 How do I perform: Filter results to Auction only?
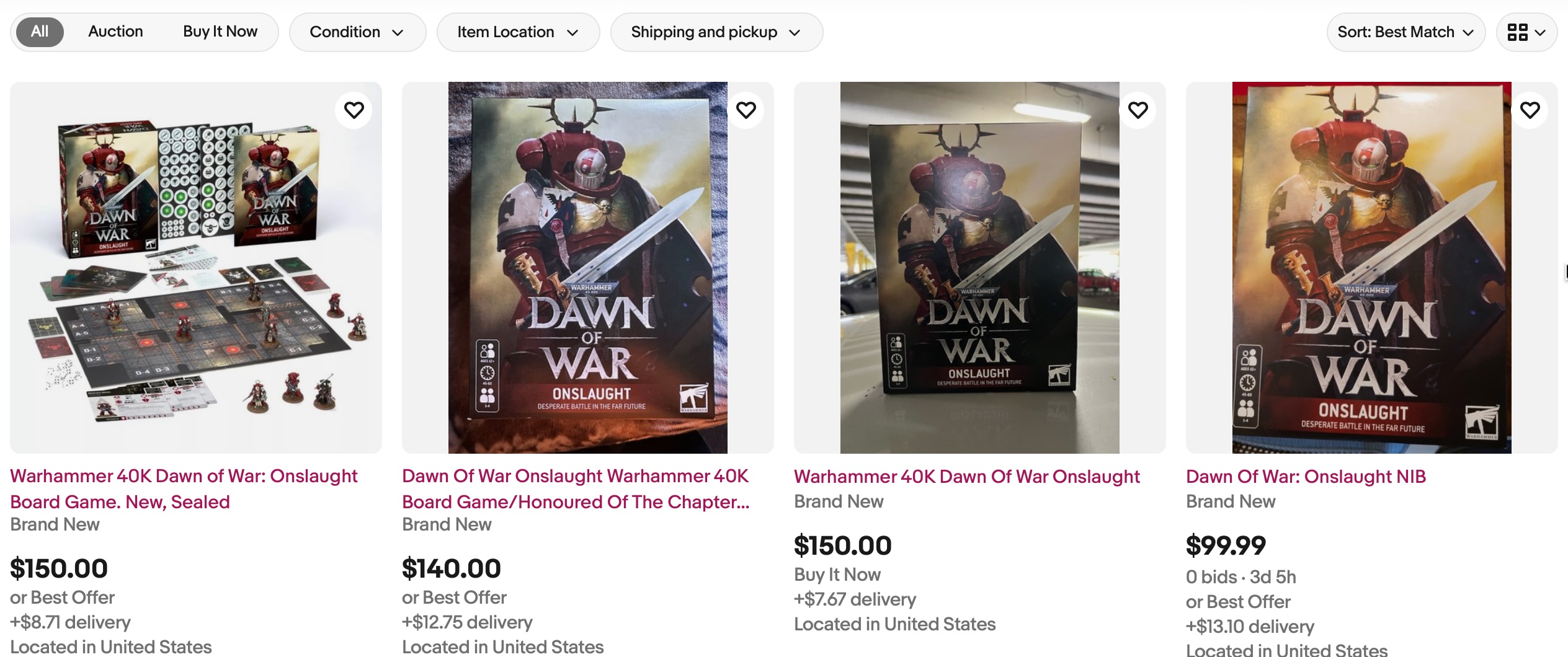pyautogui.click(x=115, y=32)
